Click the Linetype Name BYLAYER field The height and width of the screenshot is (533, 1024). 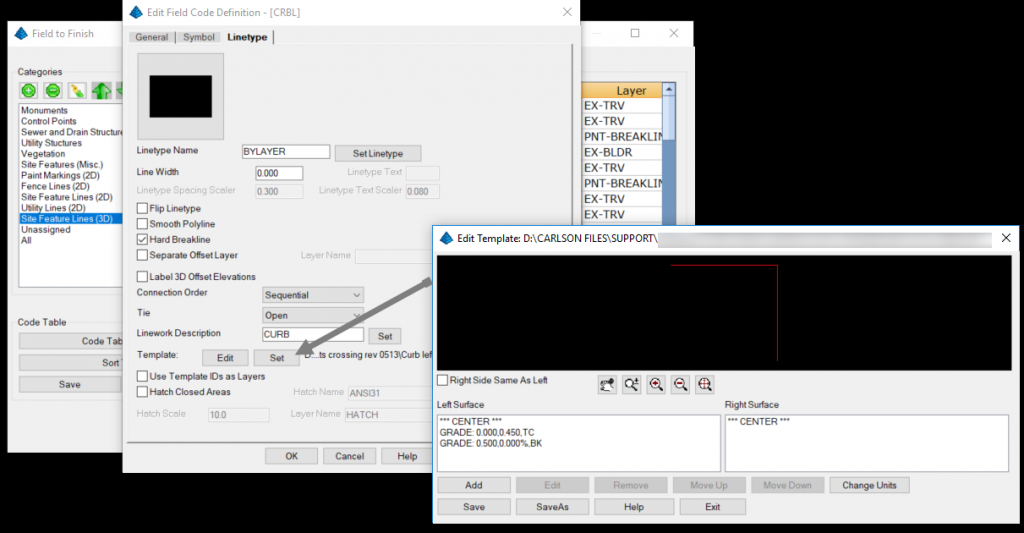click(285, 152)
